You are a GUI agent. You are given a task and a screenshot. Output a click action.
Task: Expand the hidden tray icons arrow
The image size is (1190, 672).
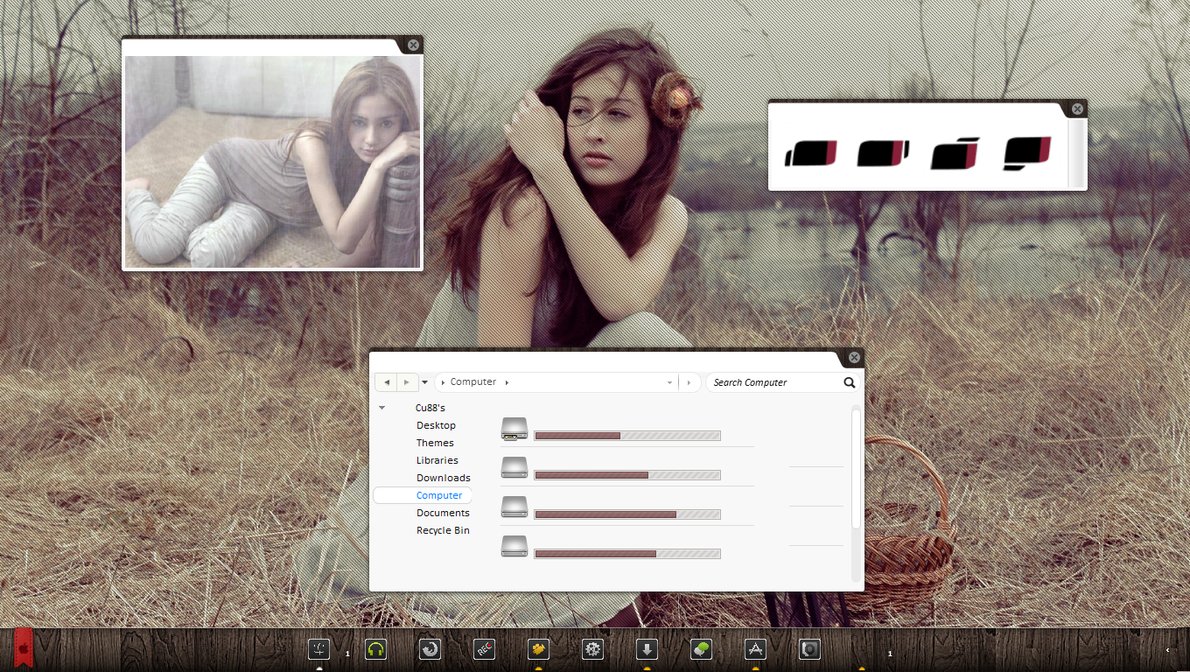point(1167,650)
